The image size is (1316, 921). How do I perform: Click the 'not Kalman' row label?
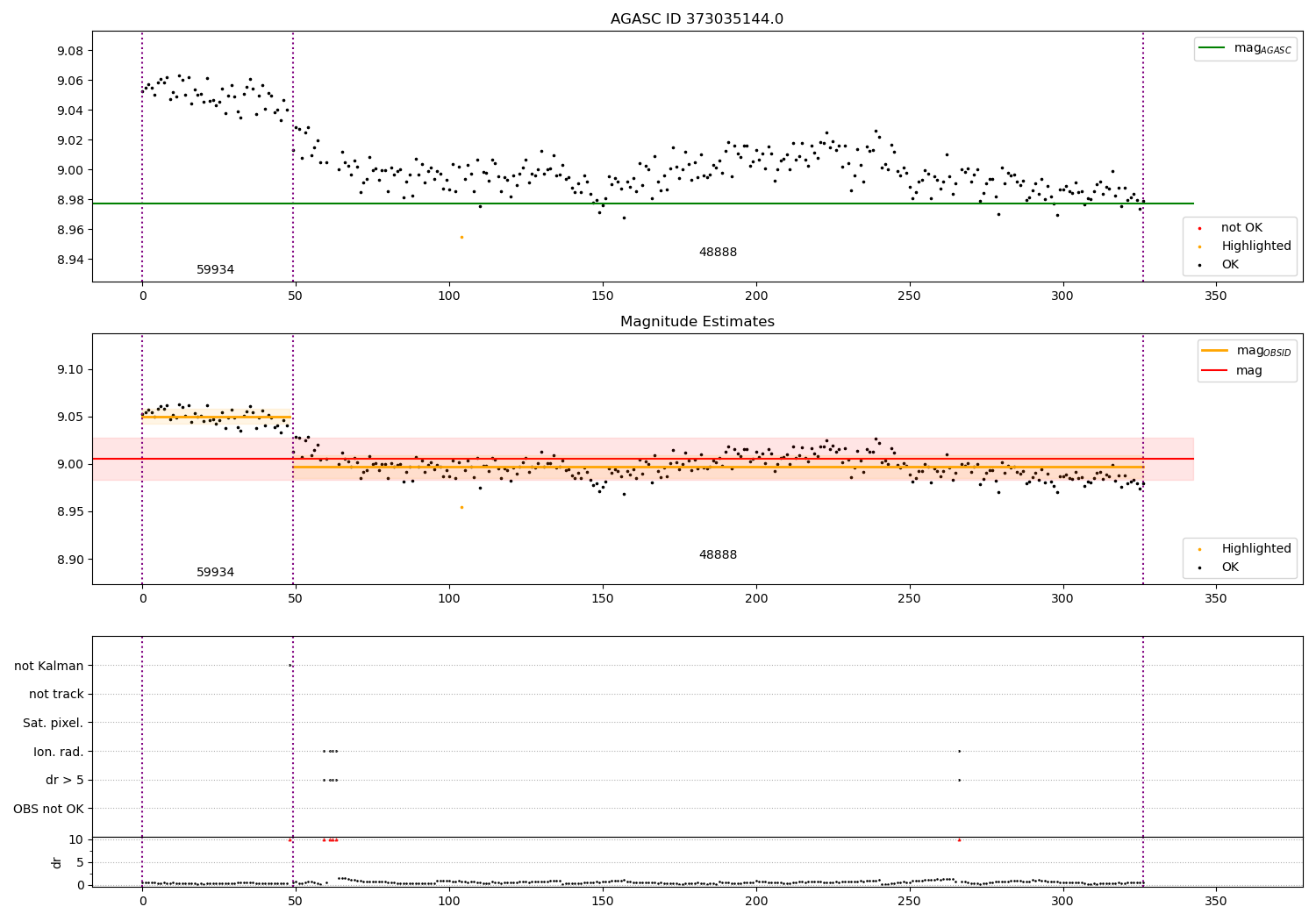click(x=49, y=667)
